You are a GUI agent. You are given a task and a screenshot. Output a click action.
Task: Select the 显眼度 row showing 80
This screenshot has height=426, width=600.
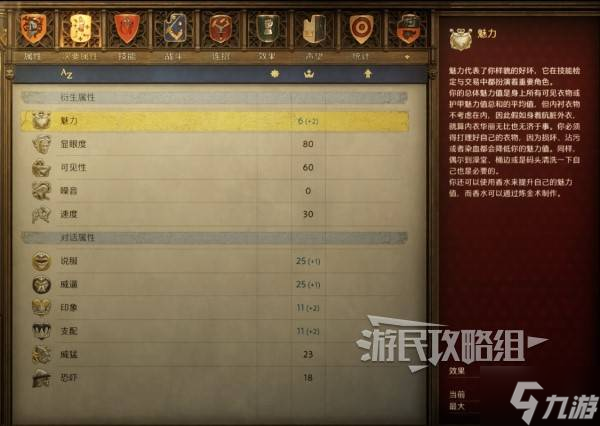click(x=214, y=144)
